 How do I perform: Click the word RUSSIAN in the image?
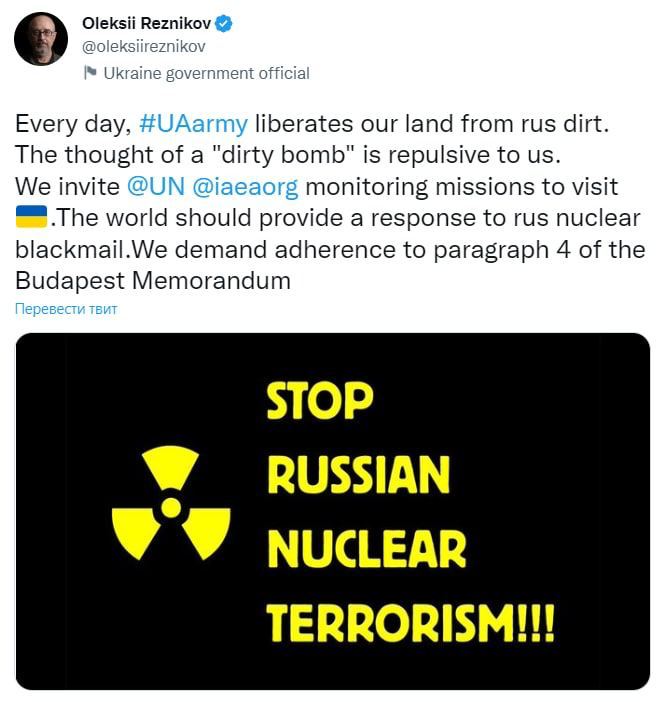(x=358, y=474)
